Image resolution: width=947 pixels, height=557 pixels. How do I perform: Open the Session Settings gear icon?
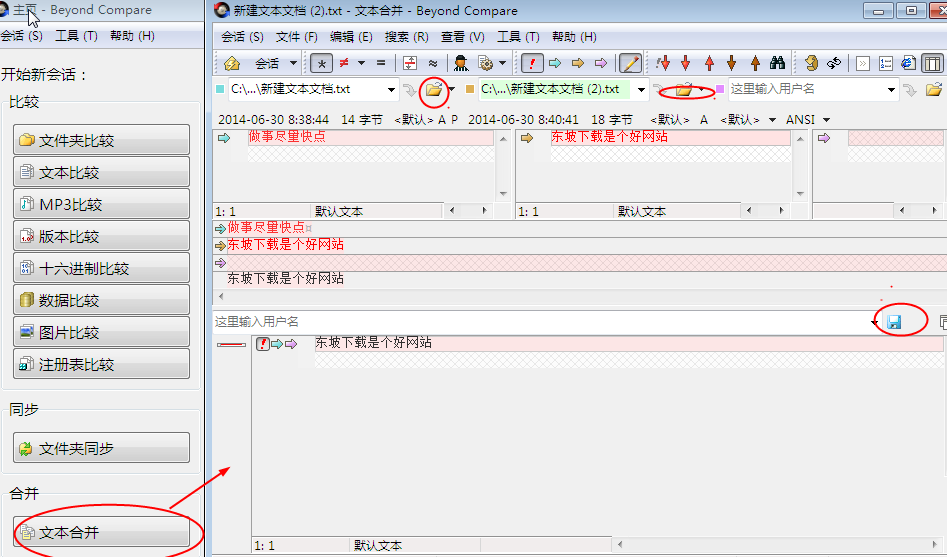click(485, 63)
